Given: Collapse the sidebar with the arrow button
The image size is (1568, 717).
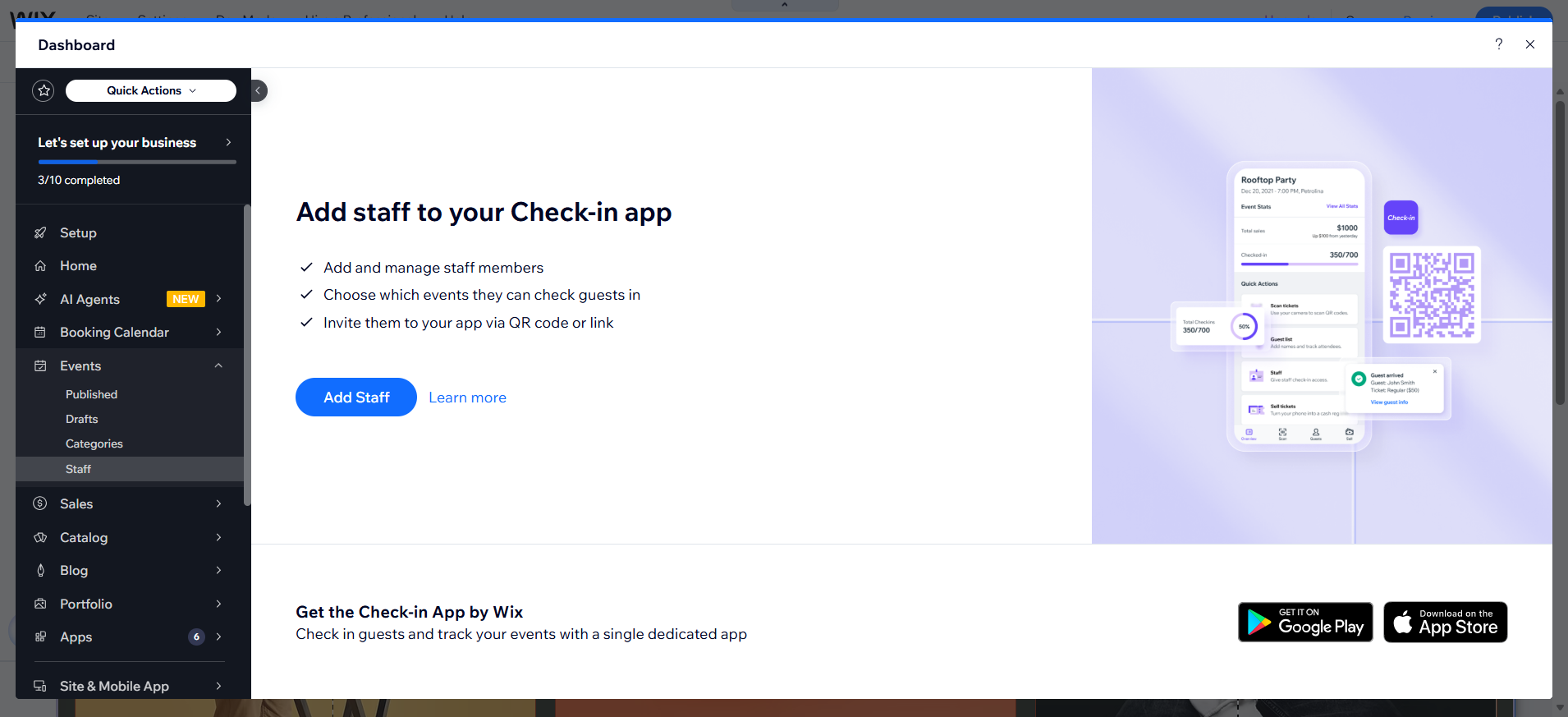Looking at the screenshot, I should coord(258,90).
